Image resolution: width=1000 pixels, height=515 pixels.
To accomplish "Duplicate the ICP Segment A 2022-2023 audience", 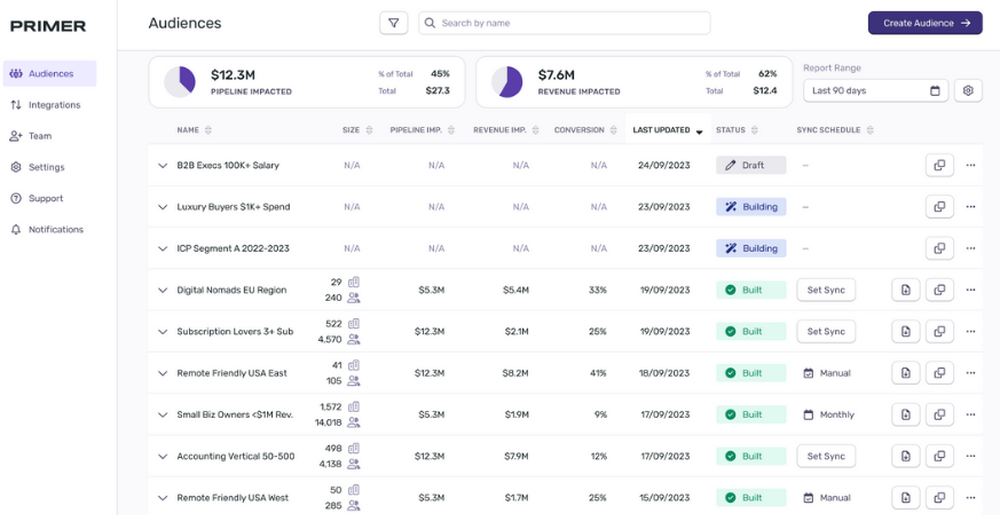I will point(939,248).
